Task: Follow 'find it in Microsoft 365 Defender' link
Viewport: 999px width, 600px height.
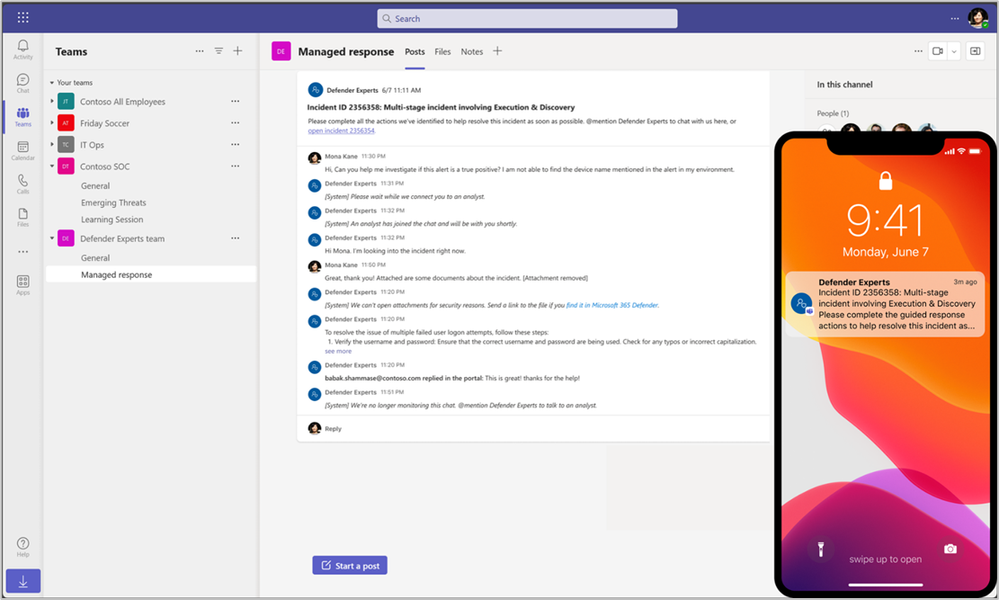Action: (x=612, y=305)
